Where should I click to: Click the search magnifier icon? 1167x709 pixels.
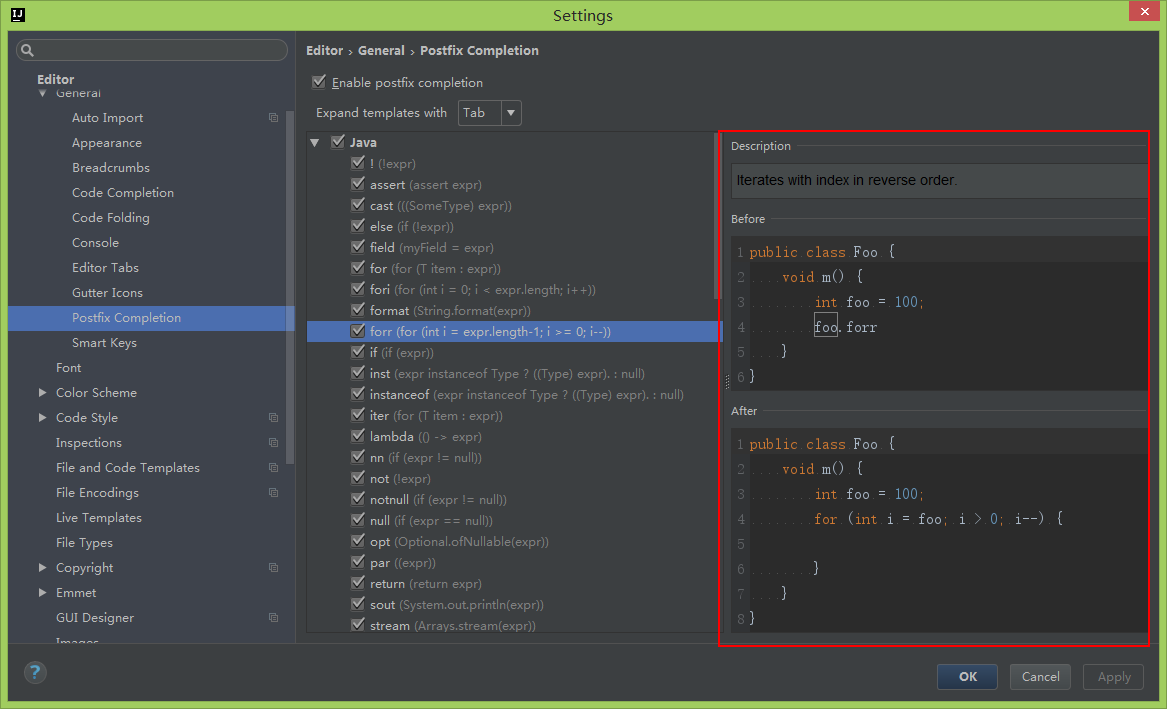28,50
